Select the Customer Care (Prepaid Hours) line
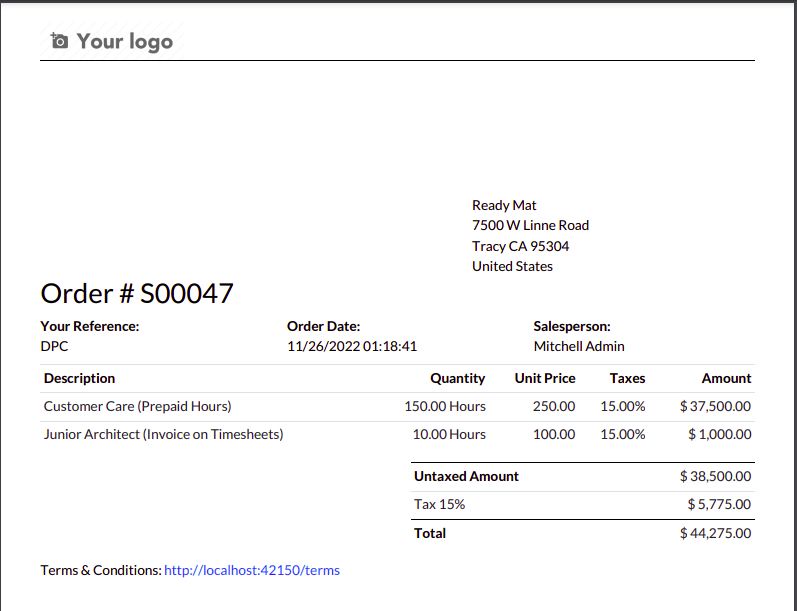The height and width of the screenshot is (611, 797). coord(138,406)
